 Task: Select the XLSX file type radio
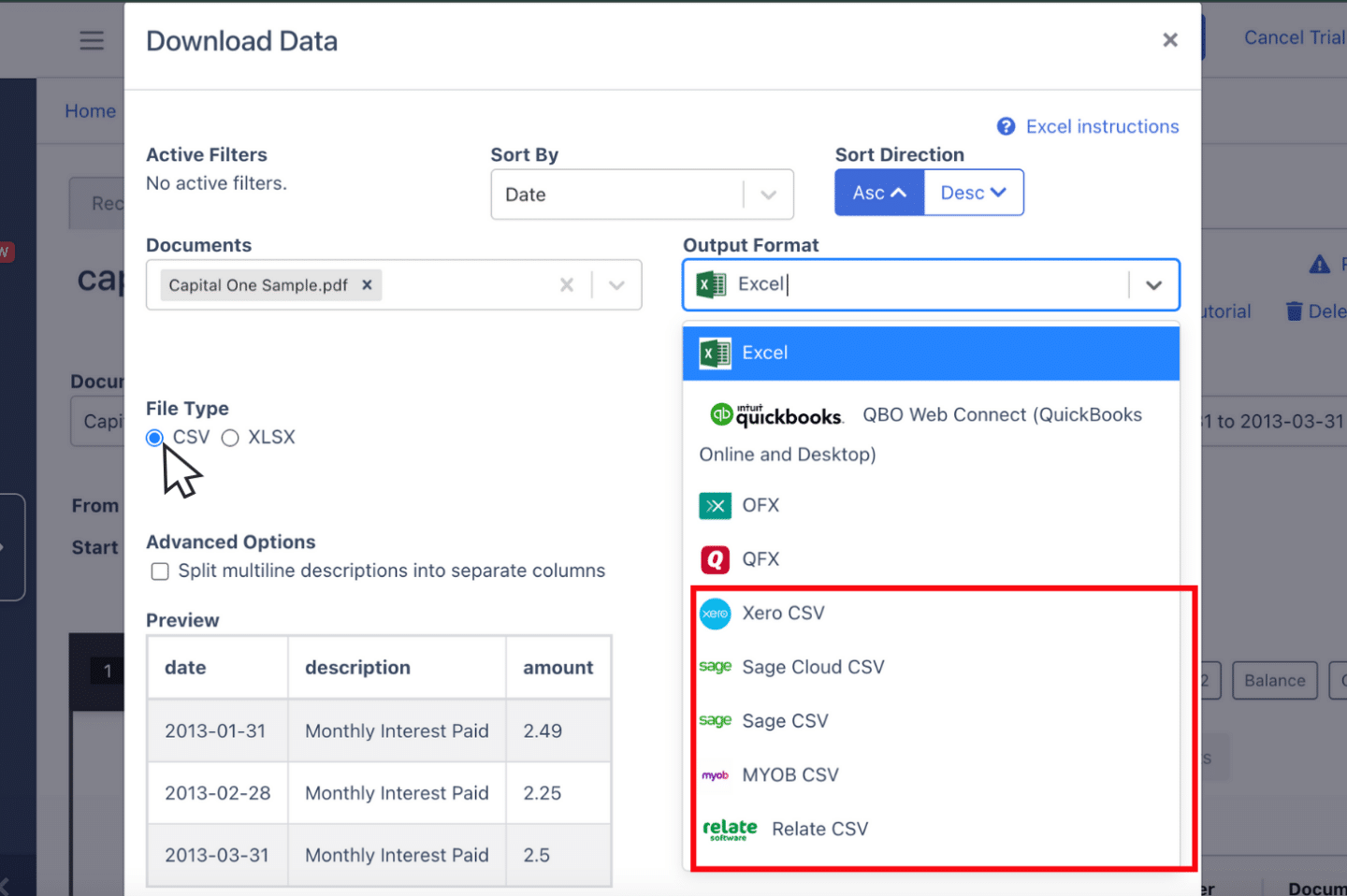(x=230, y=438)
